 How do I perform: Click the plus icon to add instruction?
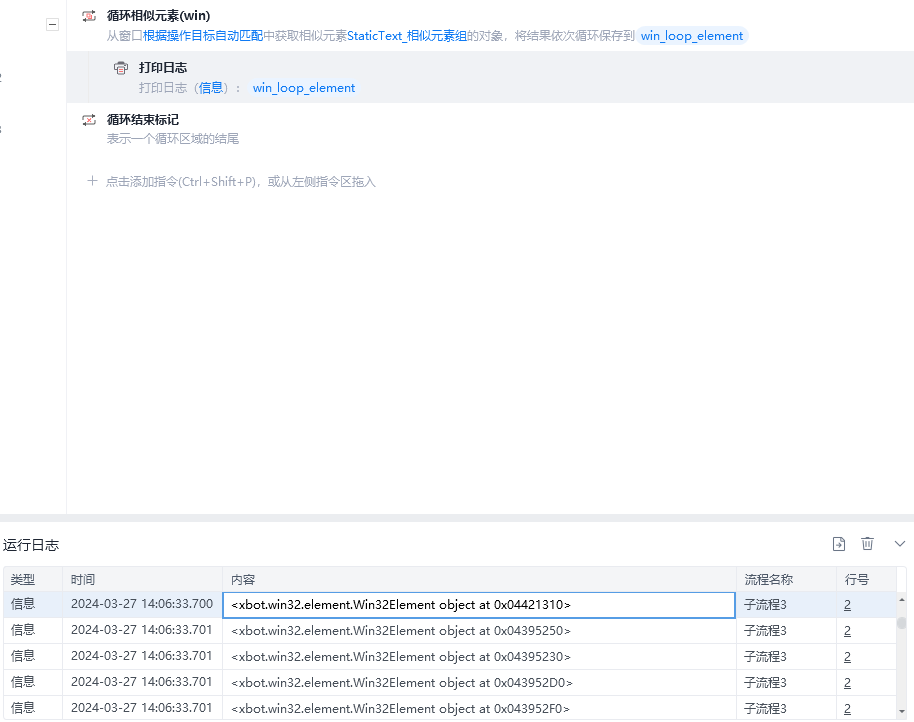point(92,181)
